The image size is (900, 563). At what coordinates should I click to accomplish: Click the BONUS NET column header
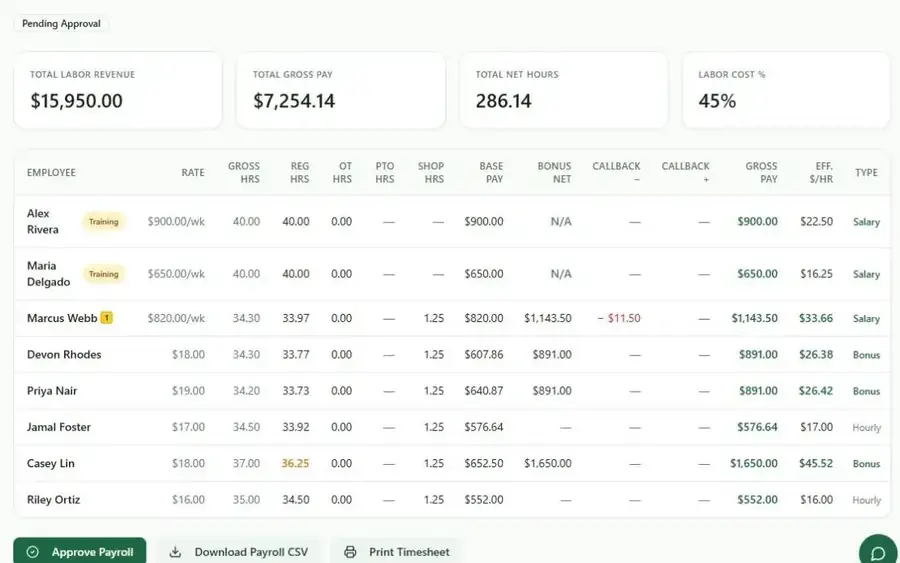pos(554,172)
